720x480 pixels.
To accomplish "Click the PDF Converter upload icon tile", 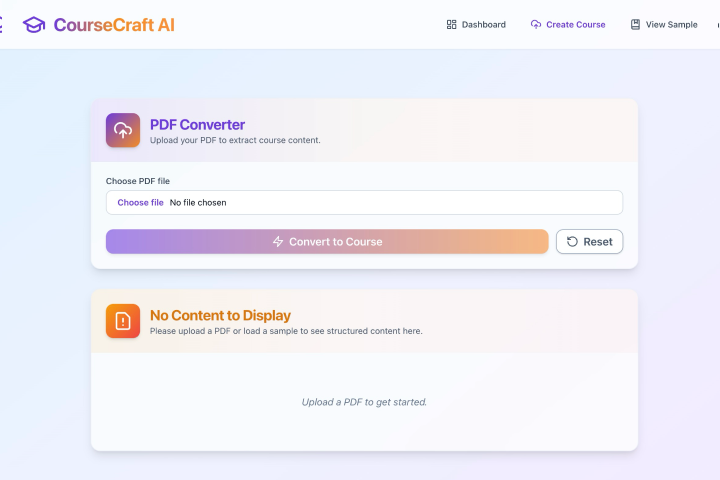I will click(123, 130).
